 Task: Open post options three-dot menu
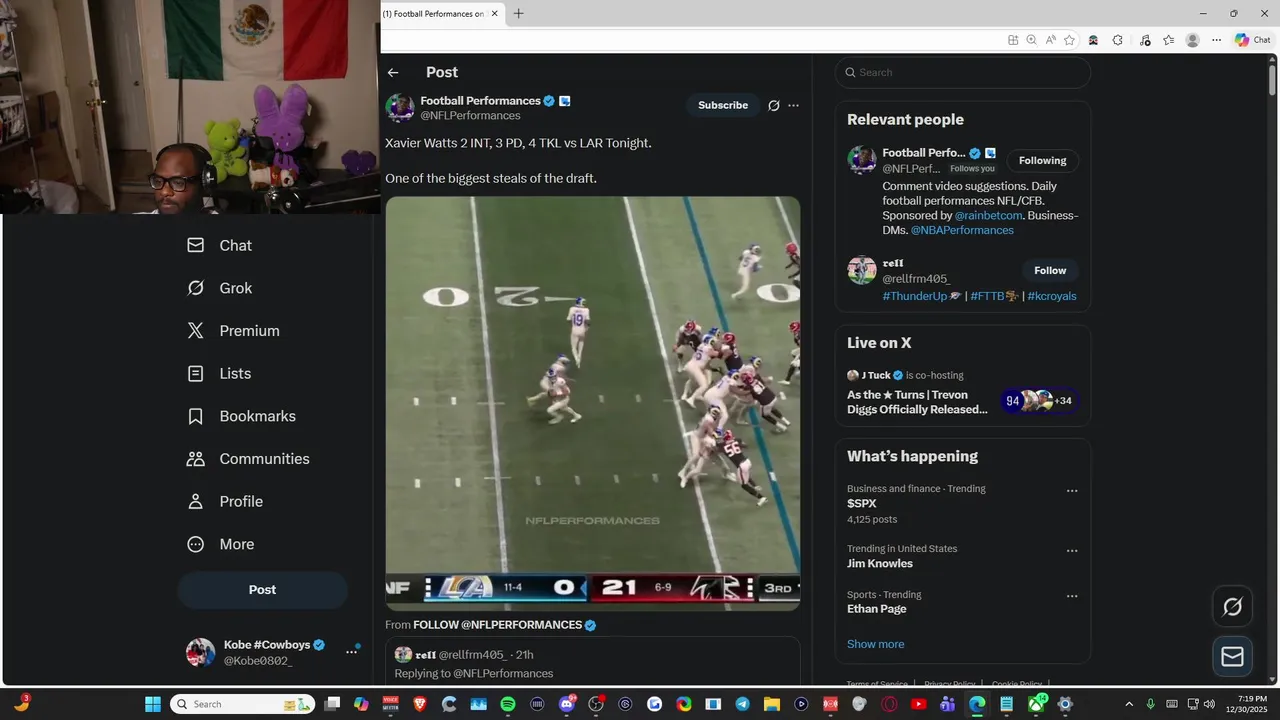click(x=793, y=105)
